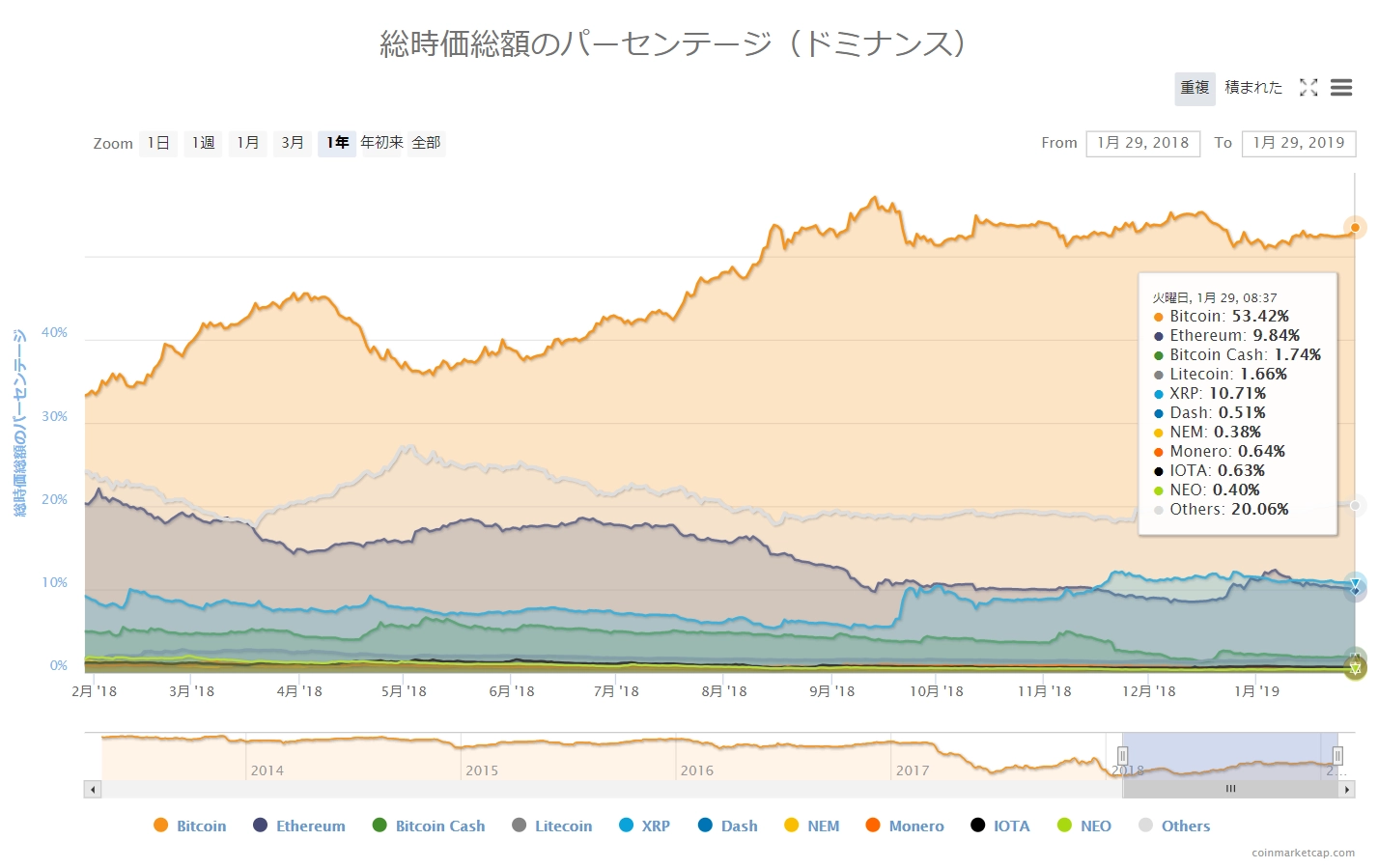Open the coinmarketcap.com credit link
This screenshot has height=868, width=1378.
point(1303,853)
